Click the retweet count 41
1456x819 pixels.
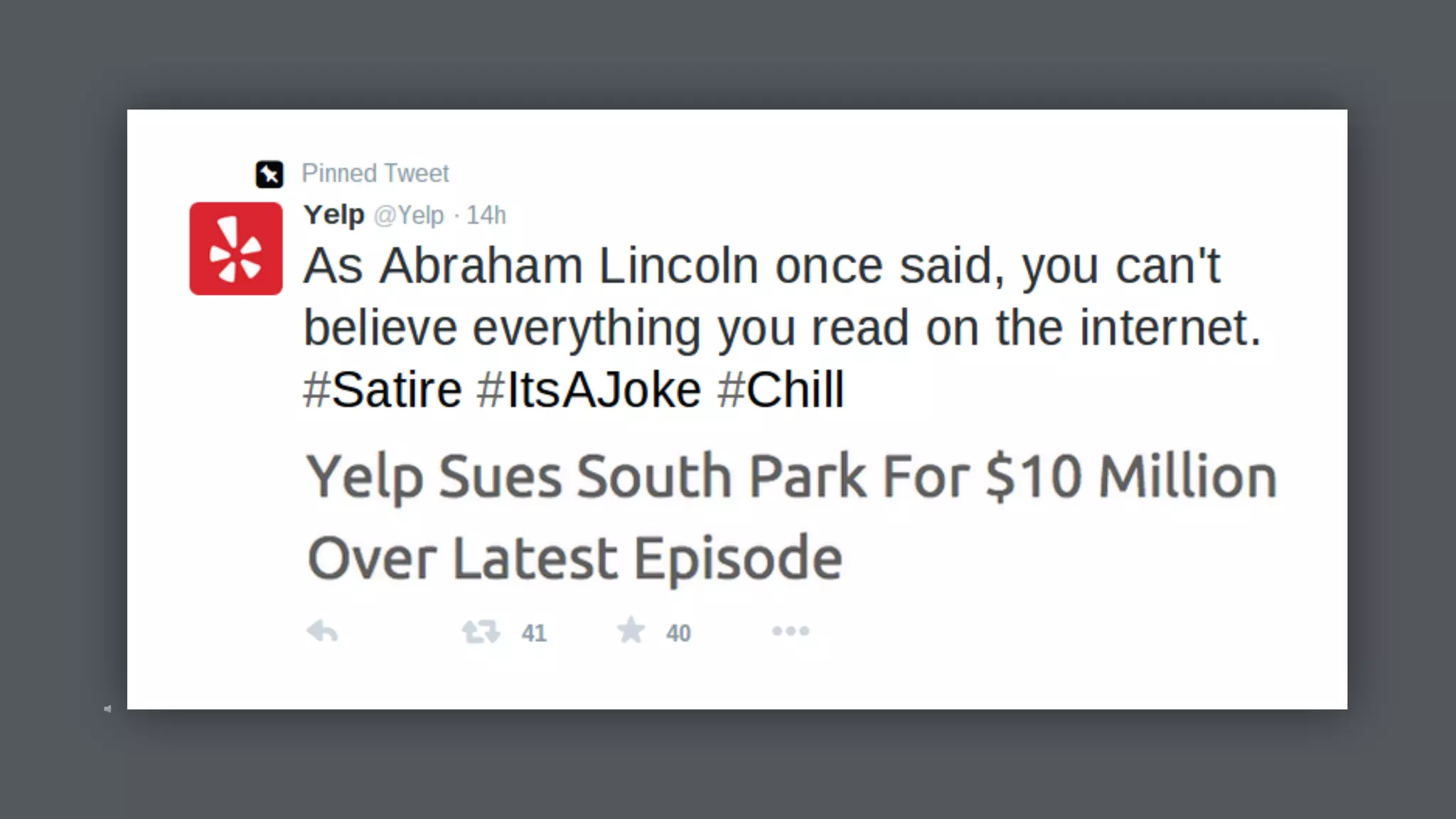tap(534, 633)
